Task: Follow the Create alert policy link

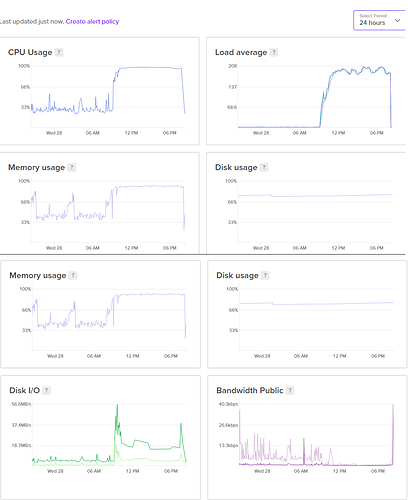Action: (92, 21)
